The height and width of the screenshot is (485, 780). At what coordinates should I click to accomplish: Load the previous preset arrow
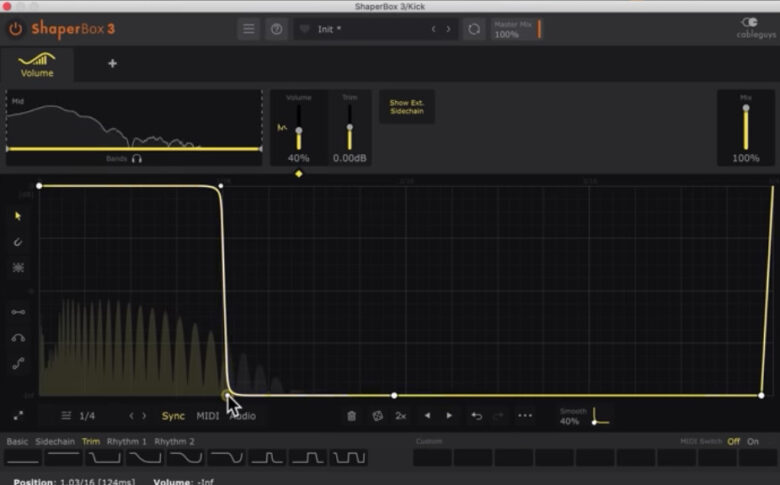pos(434,29)
